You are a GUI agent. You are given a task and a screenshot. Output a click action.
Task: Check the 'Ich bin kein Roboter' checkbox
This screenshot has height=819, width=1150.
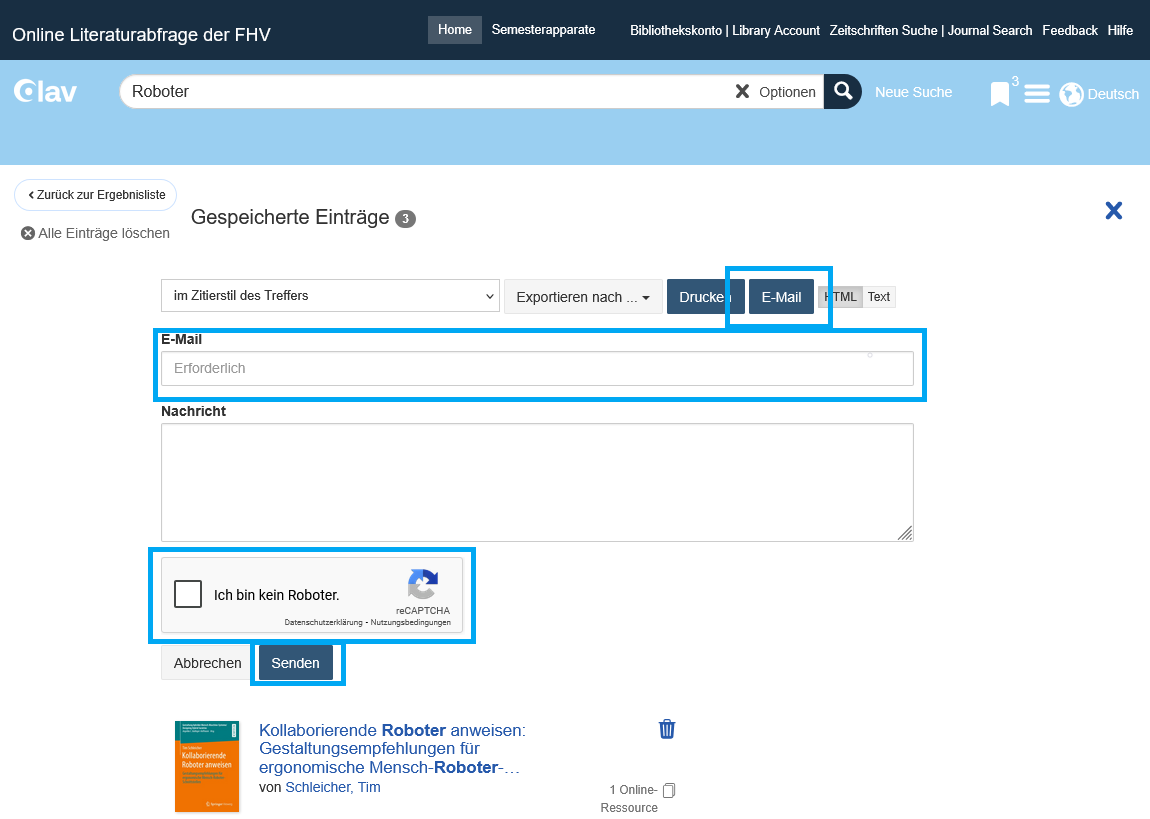point(188,594)
